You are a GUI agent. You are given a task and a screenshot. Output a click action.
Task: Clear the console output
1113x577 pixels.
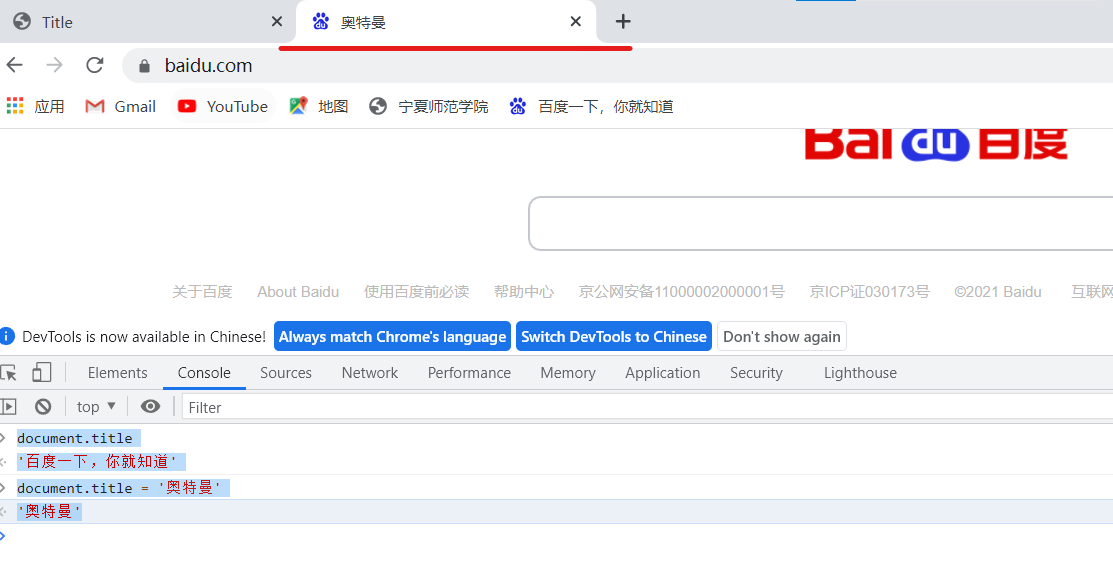coord(43,407)
